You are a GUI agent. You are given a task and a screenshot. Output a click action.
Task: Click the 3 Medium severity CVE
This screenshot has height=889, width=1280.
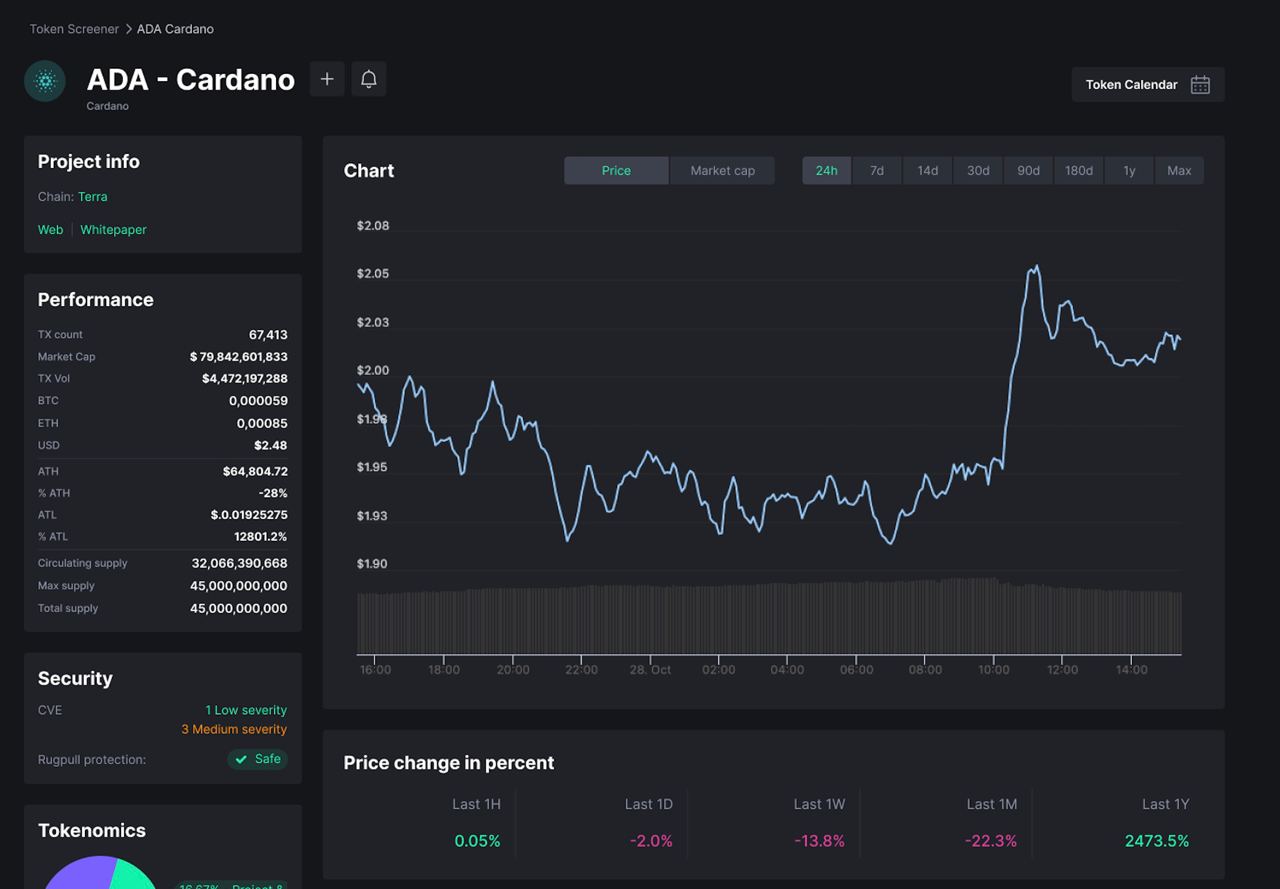coord(234,730)
